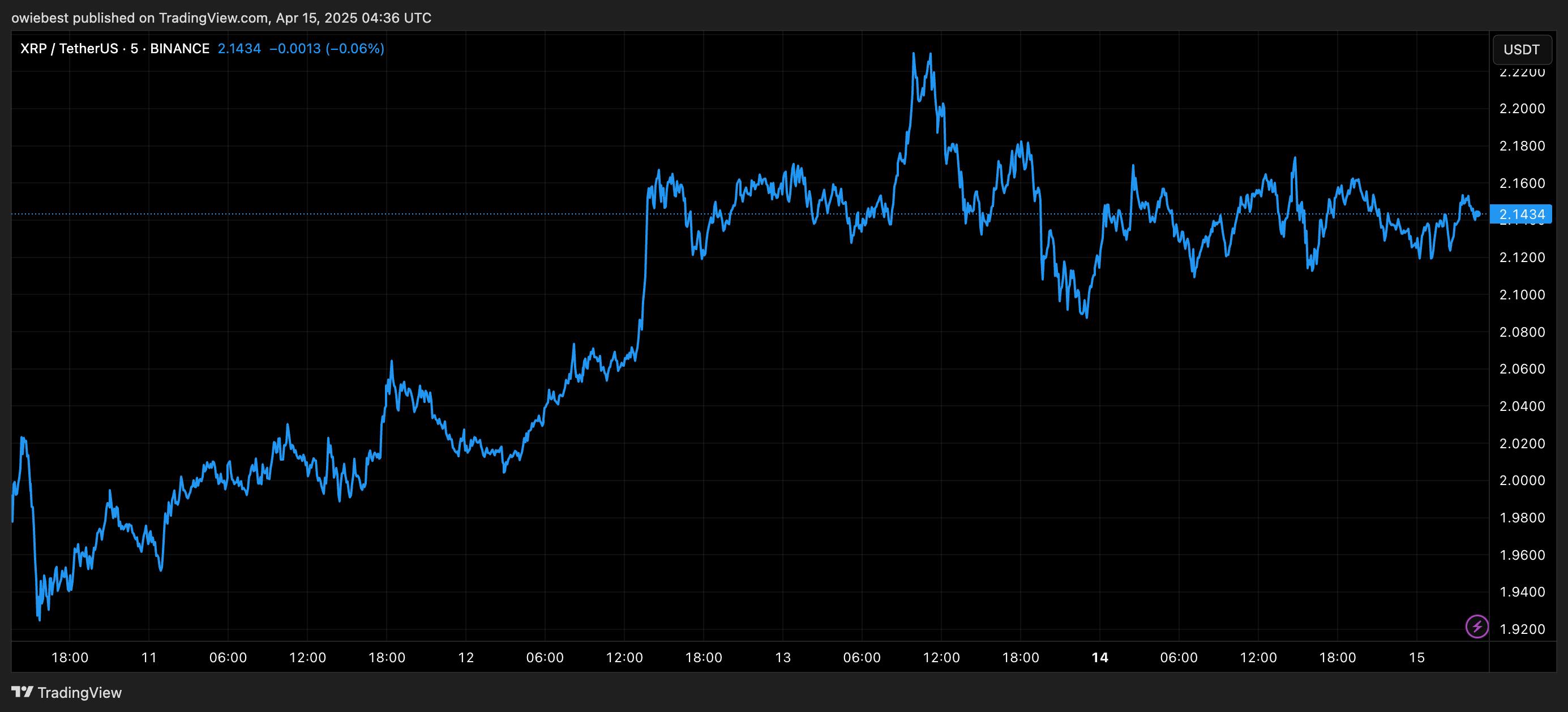
Task: Click the 5 interval label in the header
Action: point(134,49)
